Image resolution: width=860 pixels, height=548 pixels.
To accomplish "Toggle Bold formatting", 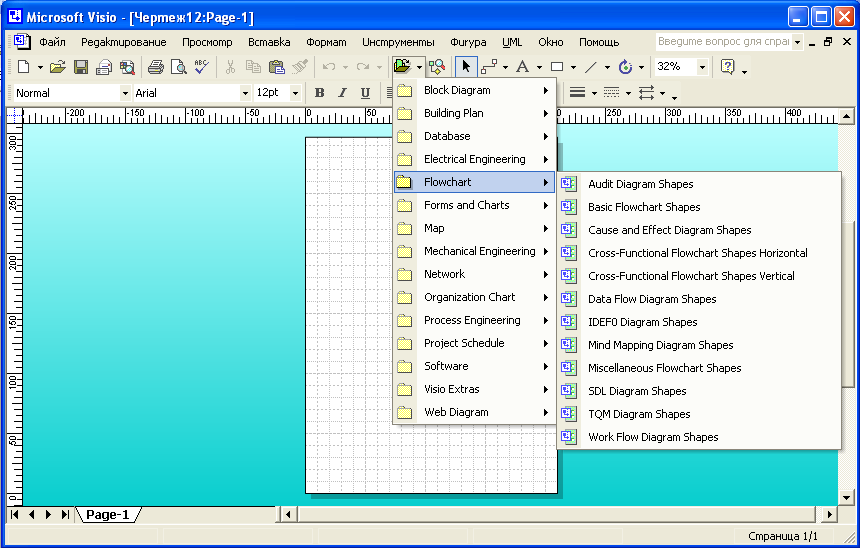I will (x=319, y=93).
